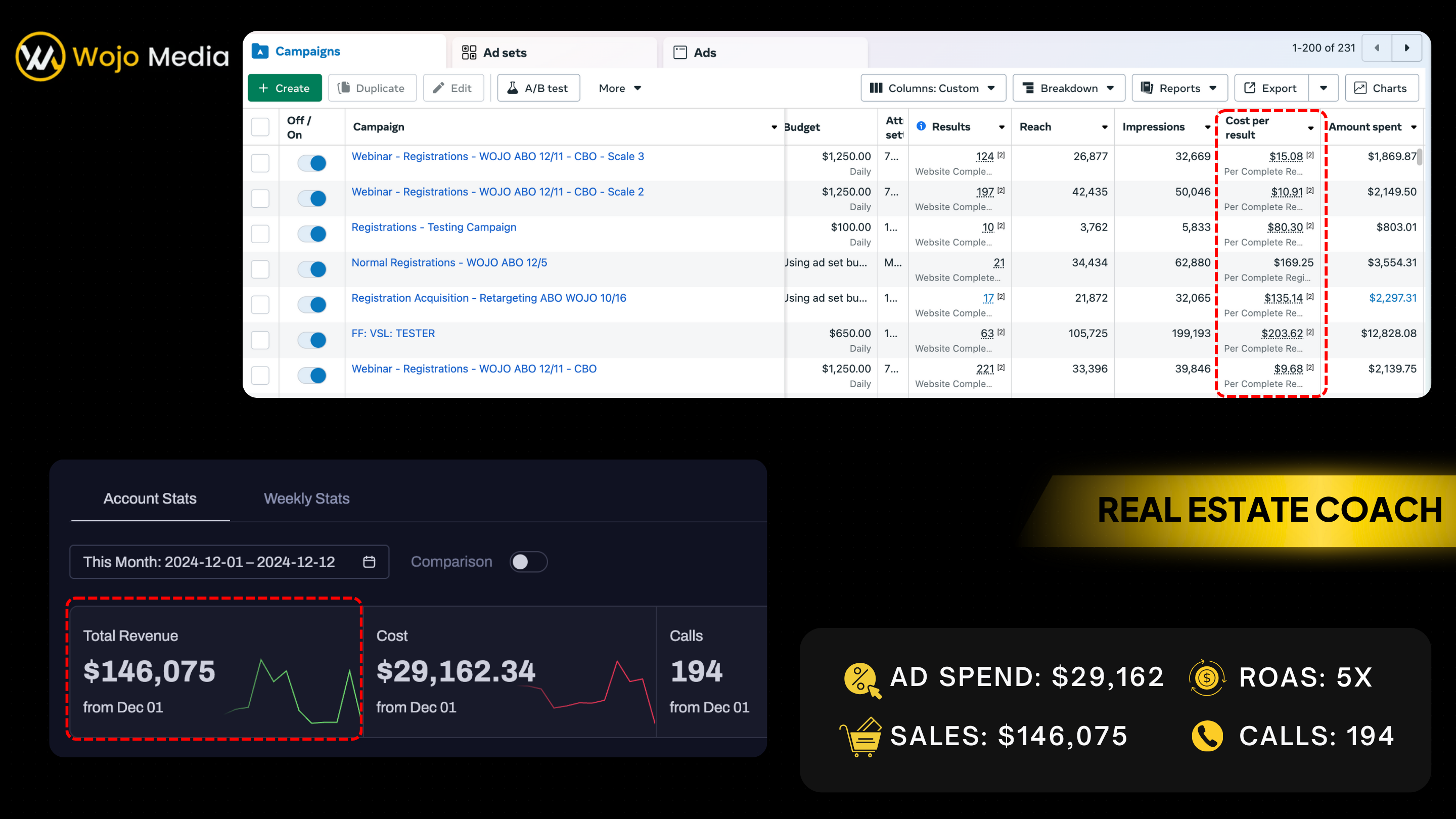Image resolution: width=1456 pixels, height=819 pixels.
Task: Click the A/B test flask button
Action: click(x=538, y=88)
